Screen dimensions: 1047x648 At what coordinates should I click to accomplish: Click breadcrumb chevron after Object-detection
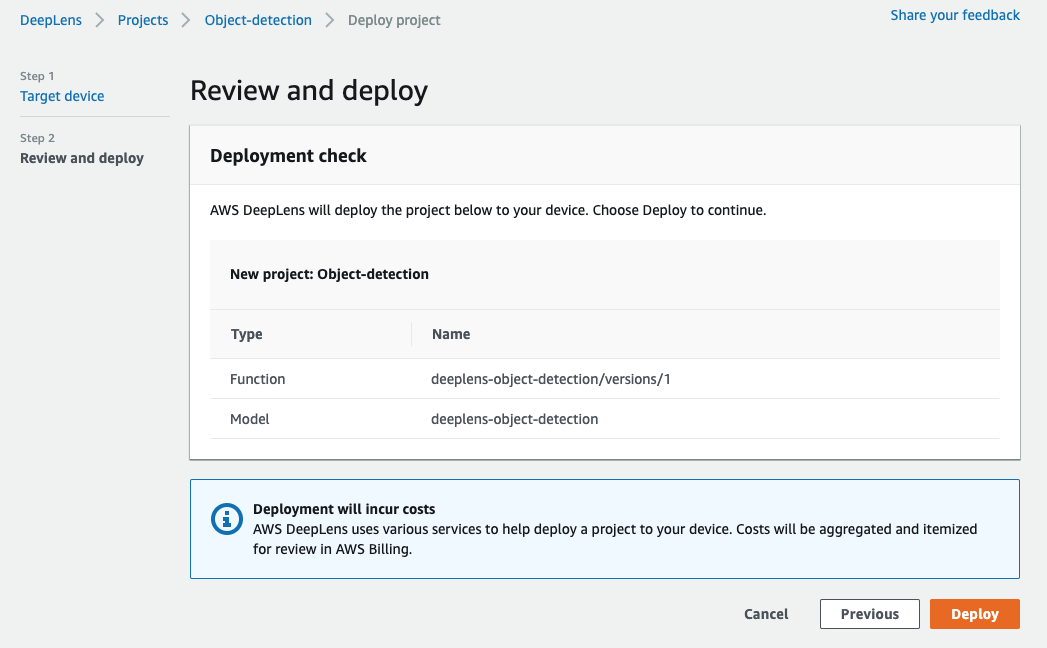pos(330,20)
